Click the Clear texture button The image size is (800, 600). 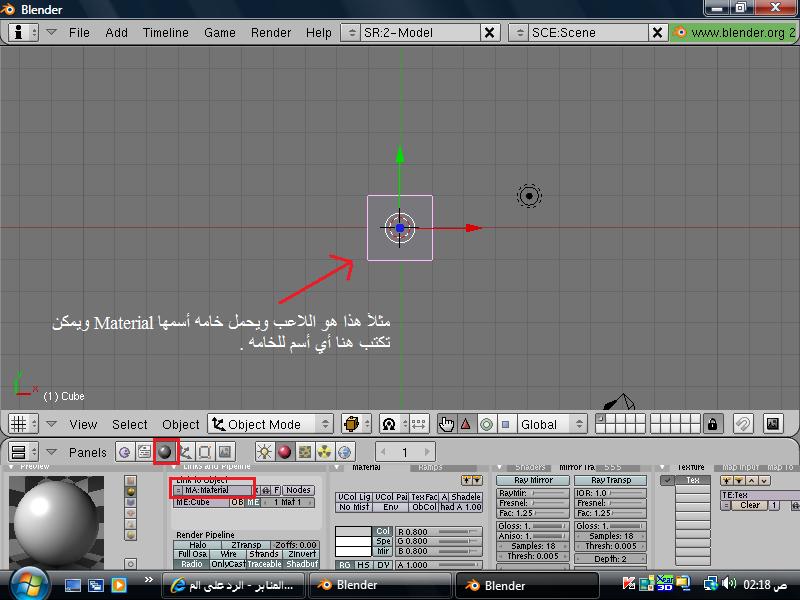(750, 505)
